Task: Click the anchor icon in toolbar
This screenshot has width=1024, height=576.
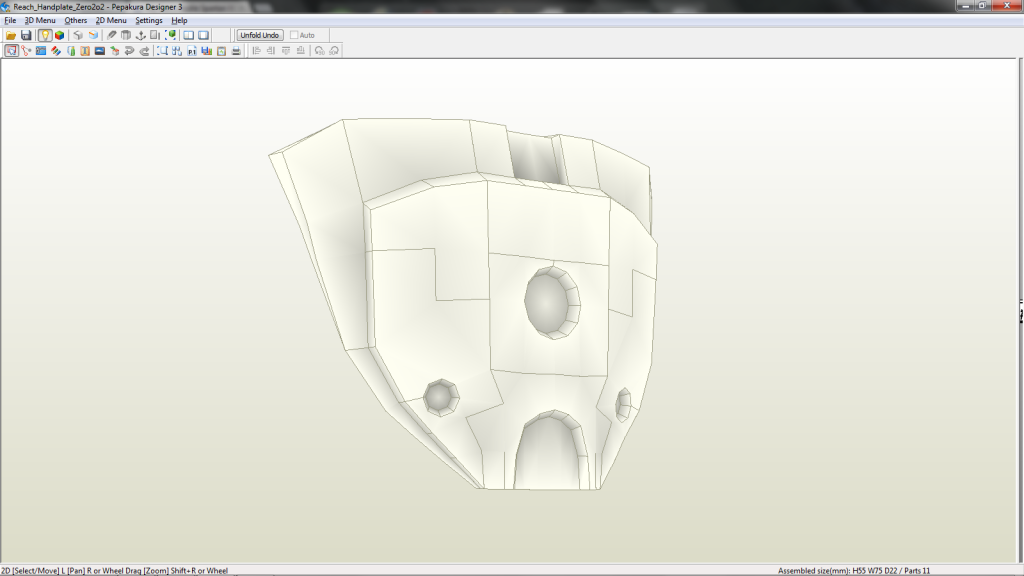Action: tap(140, 35)
